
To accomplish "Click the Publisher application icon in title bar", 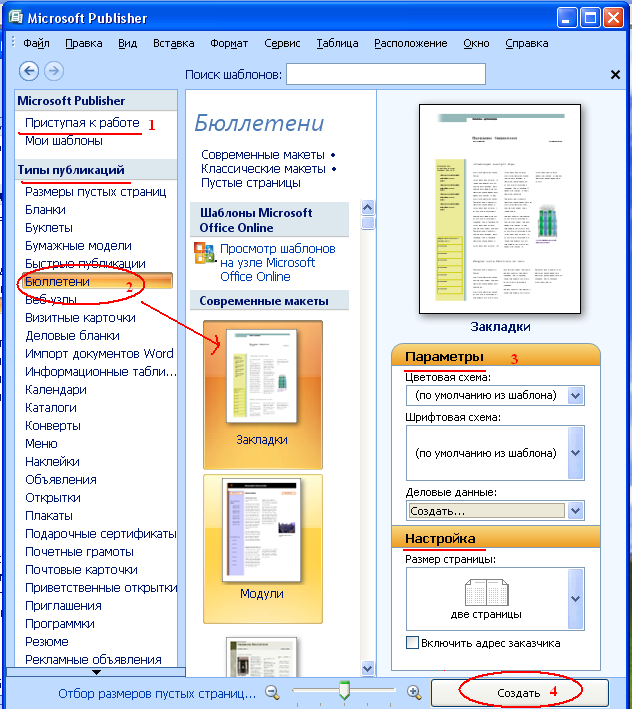I will [16, 17].
